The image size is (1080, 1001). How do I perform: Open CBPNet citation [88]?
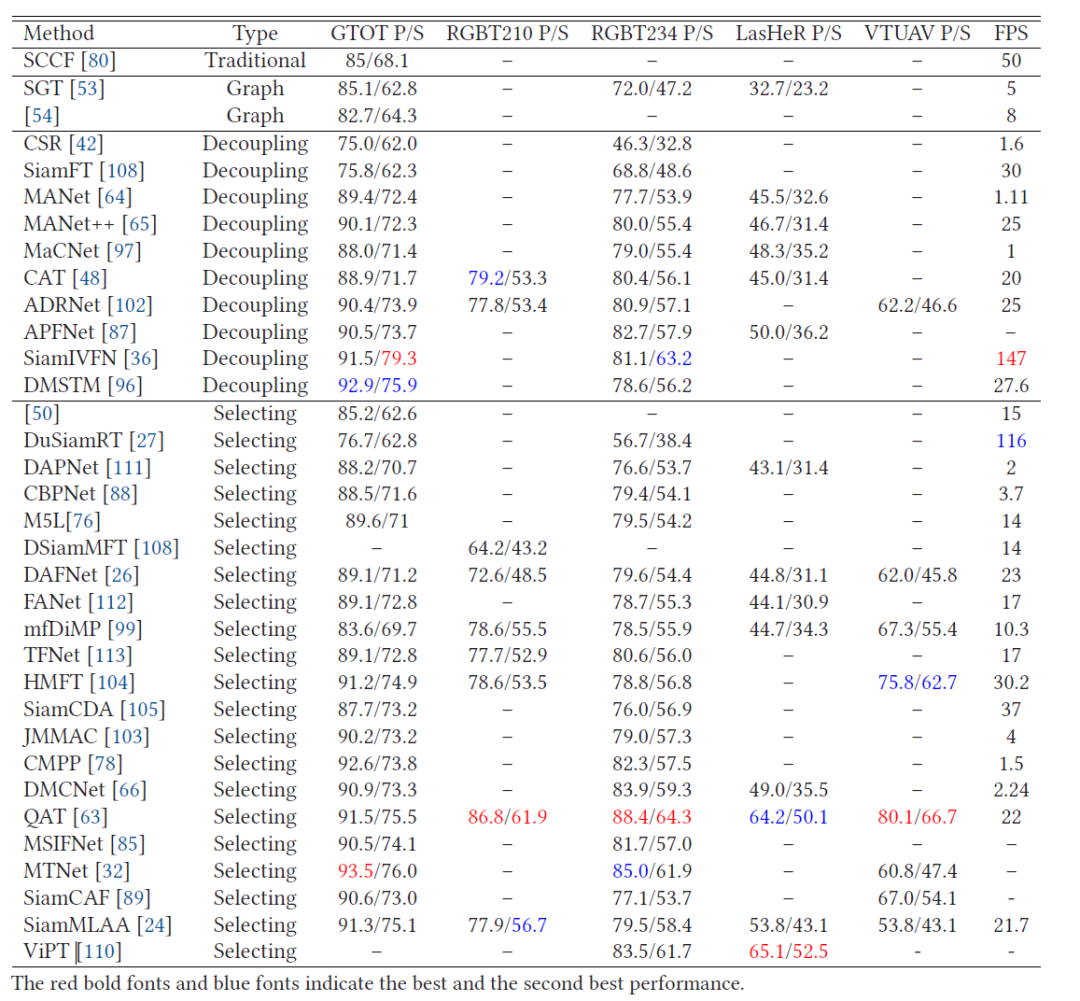(x=120, y=494)
